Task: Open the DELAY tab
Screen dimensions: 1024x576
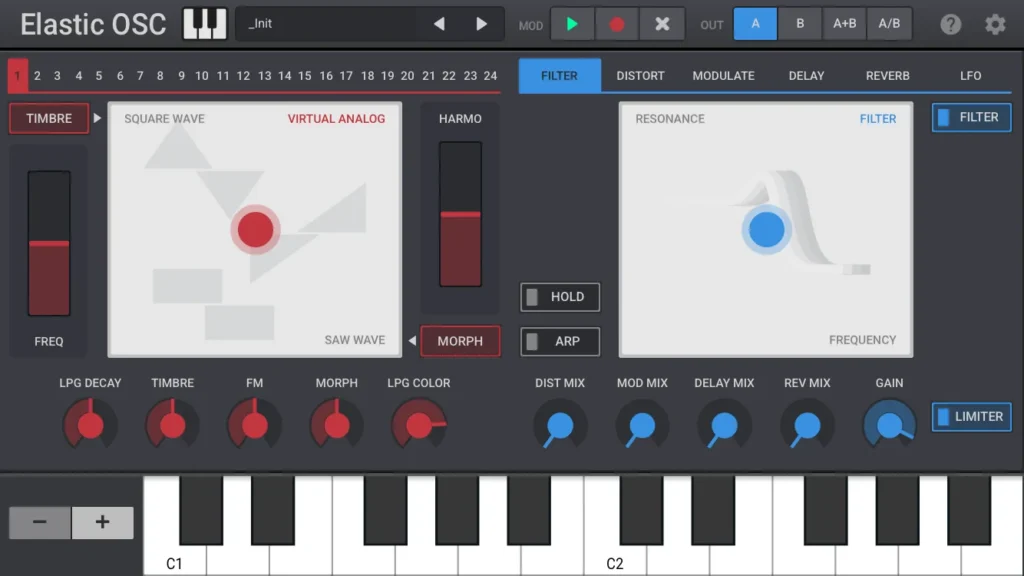Action: tap(806, 76)
